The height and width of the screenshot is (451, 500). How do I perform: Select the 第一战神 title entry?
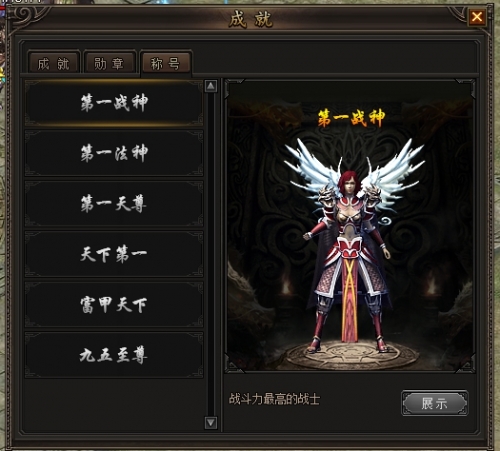click(x=114, y=103)
